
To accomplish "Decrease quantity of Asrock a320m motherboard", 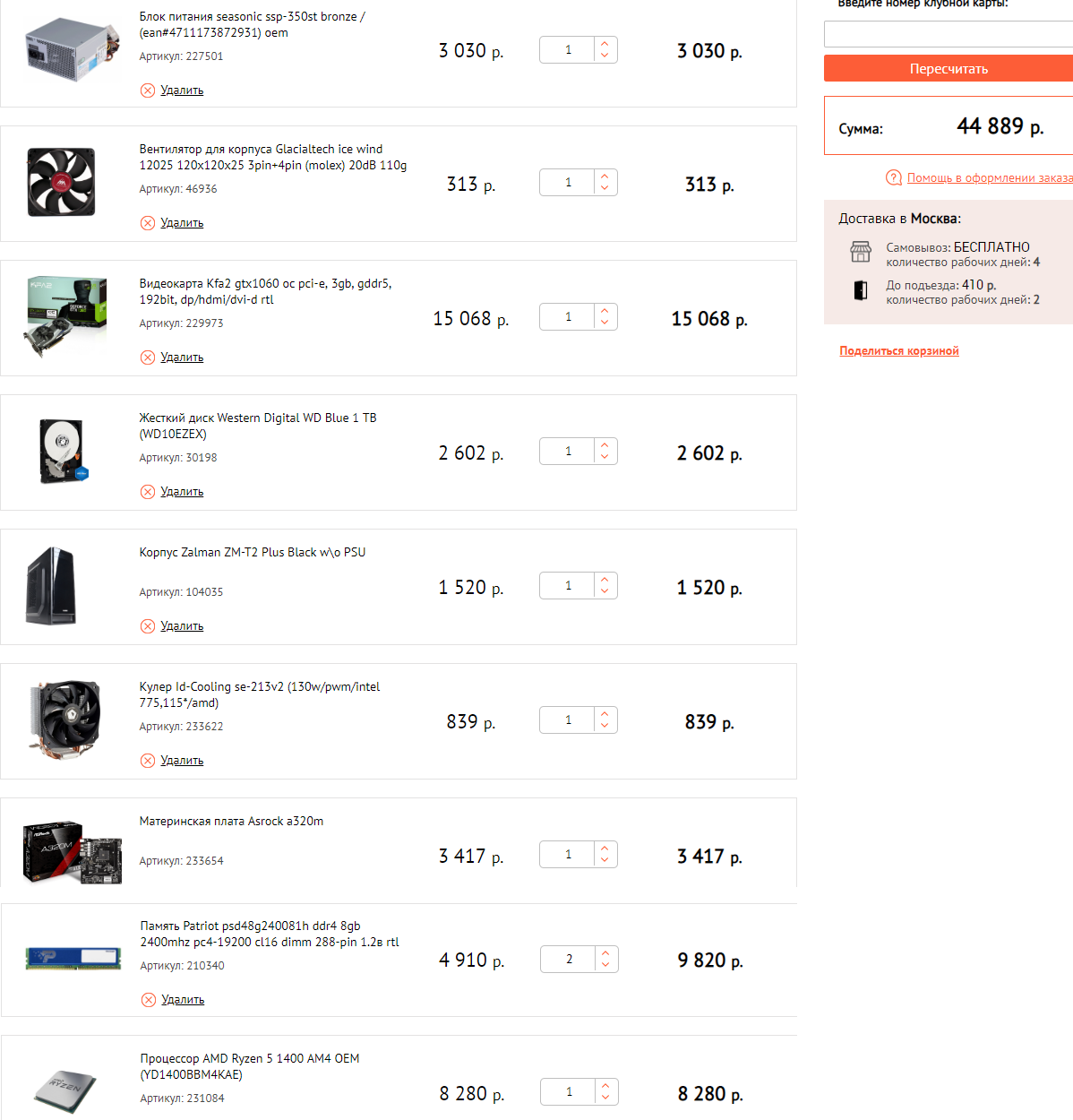I will (605, 860).
